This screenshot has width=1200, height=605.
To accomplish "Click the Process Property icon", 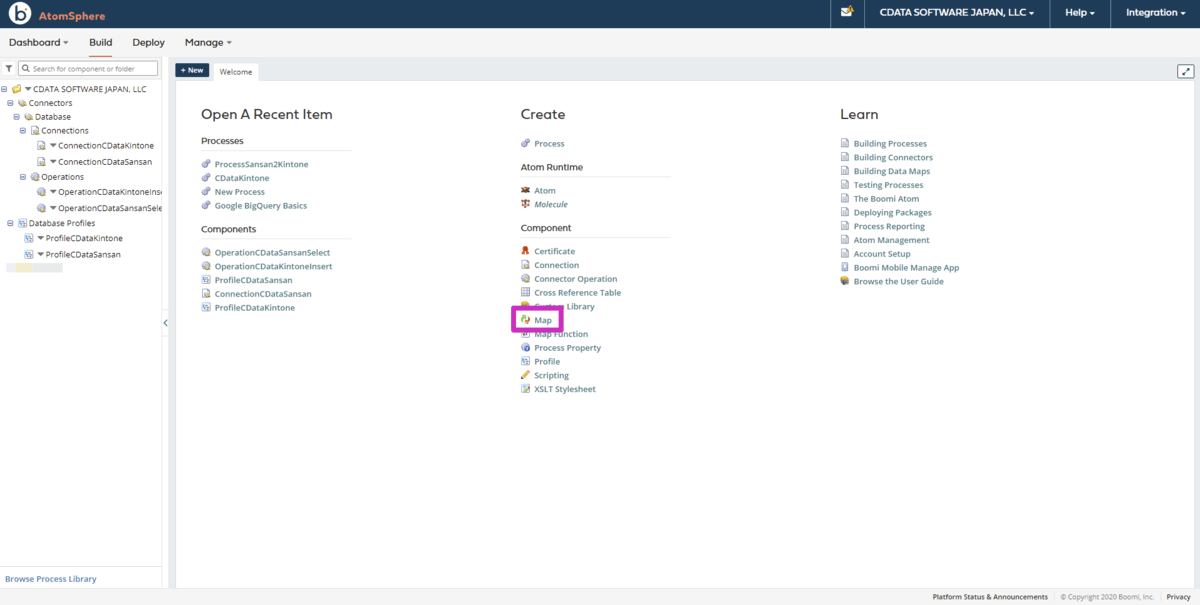I will coord(525,348).
